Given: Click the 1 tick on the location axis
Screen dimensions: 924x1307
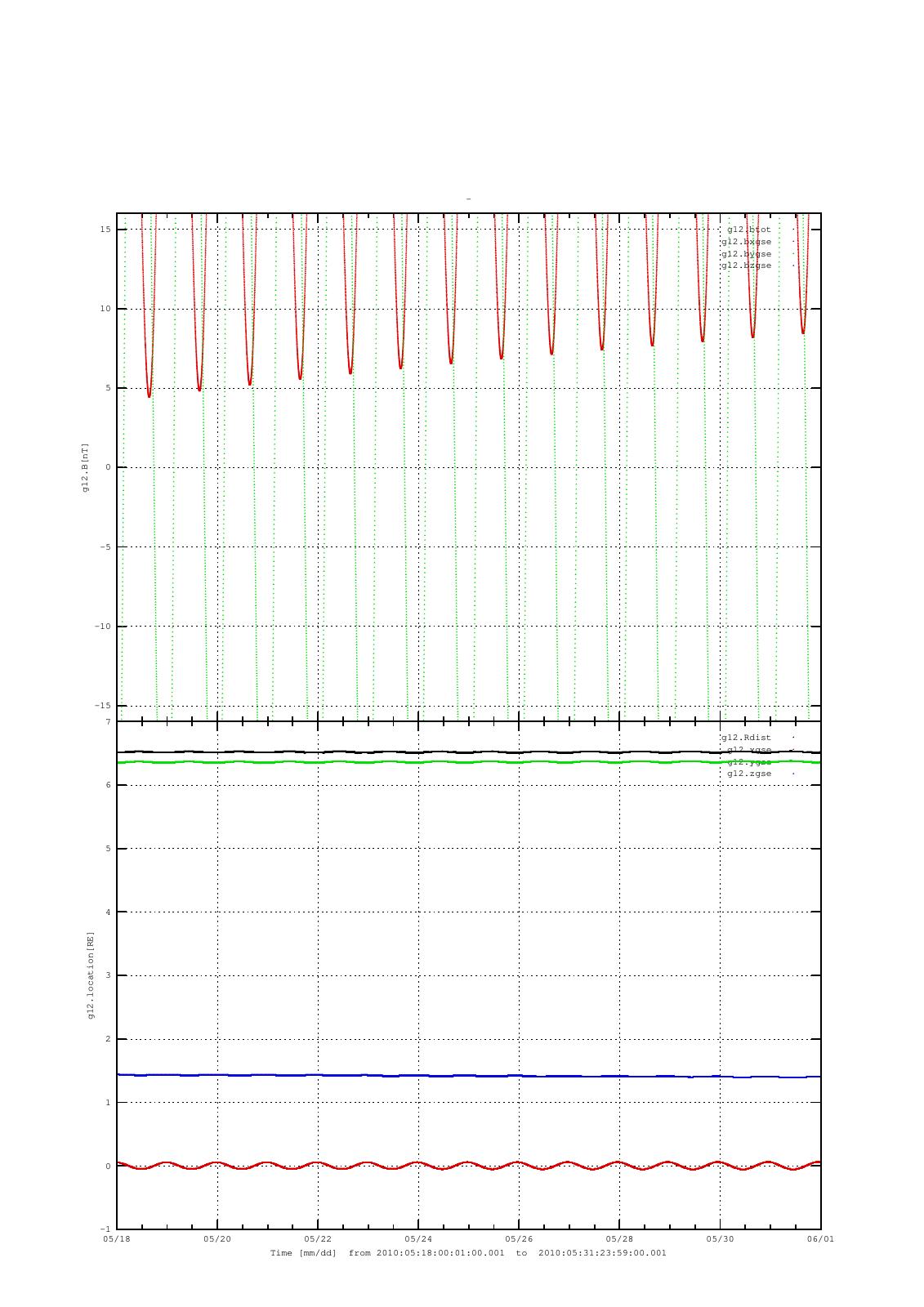Looking at the screenshot, I should [108, 1103].
